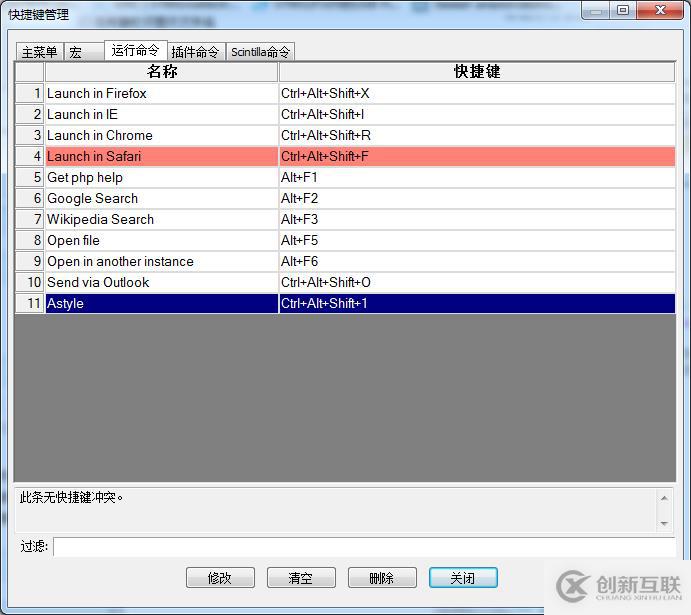This screenshot has width=691, height=615.
Task: Click the Ctrl+Alt+Shift+R shortcut cell
Action: (477, 135)
